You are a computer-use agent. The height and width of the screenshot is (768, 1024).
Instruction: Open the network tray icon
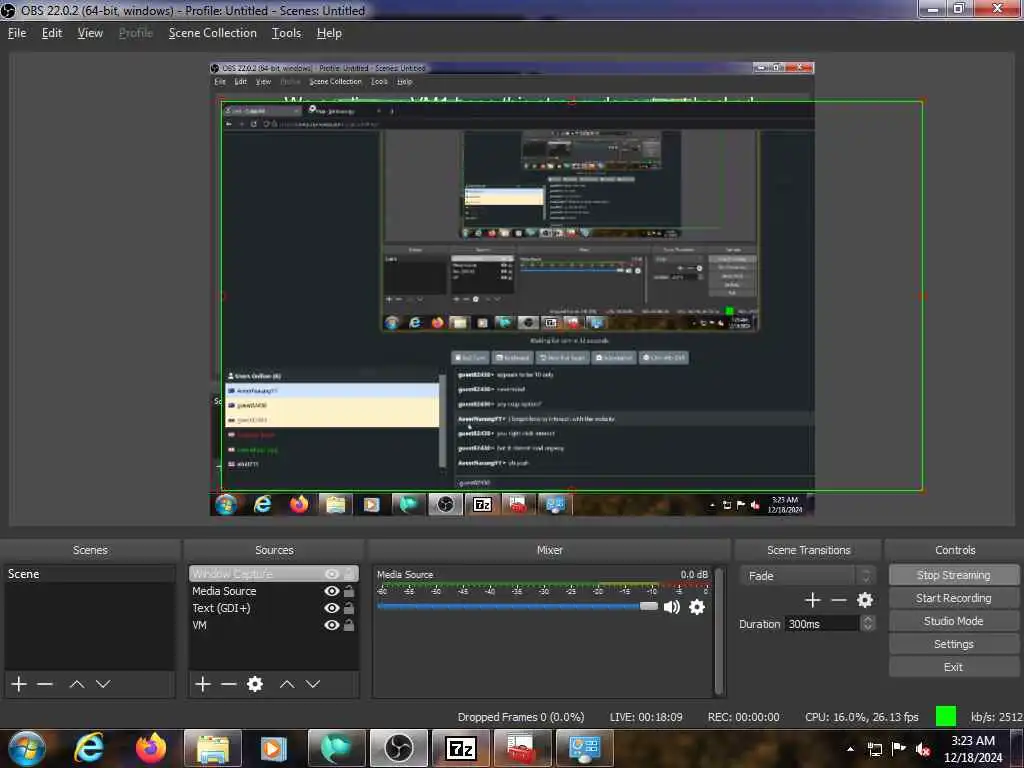point(874,749)
